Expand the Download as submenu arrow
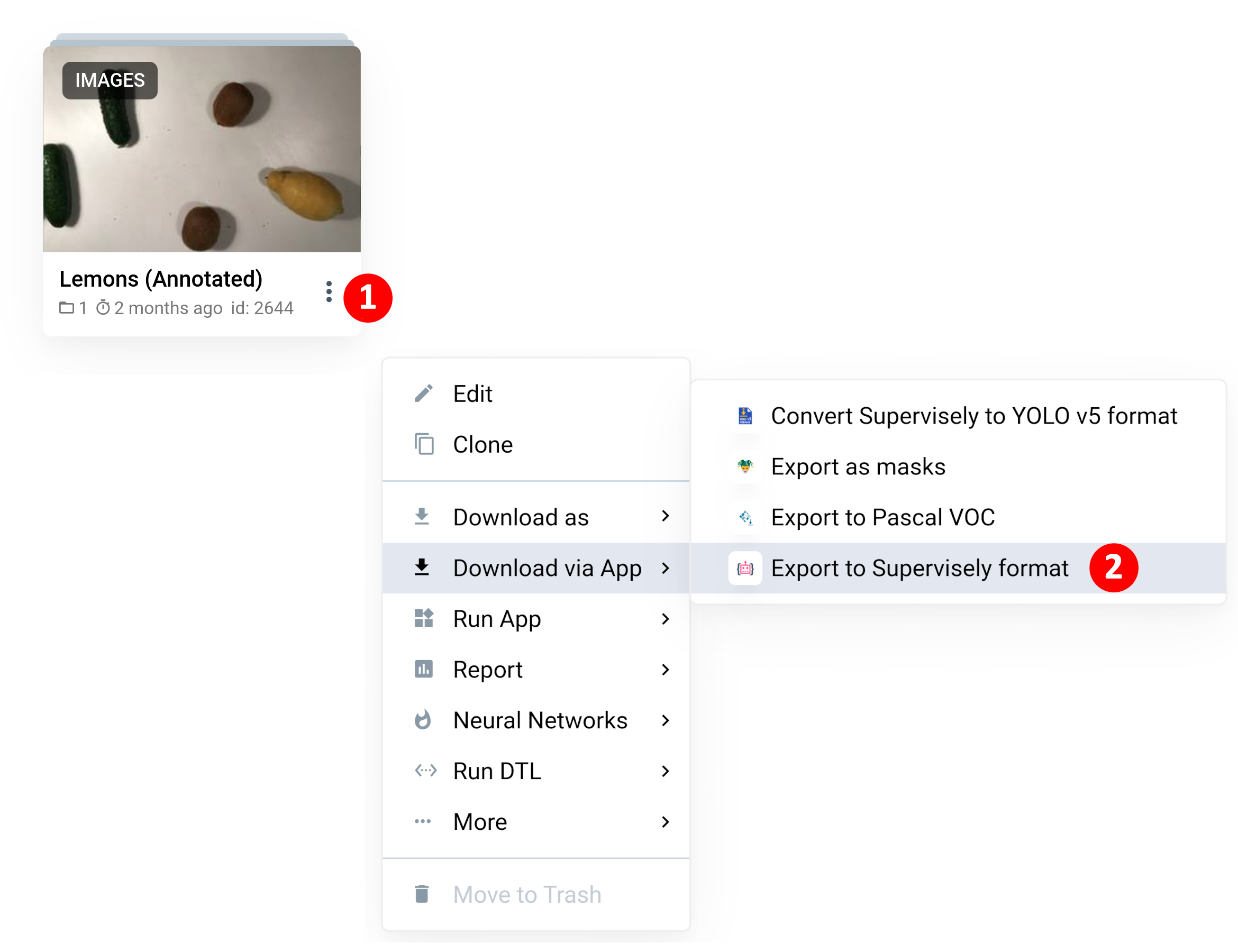This screenshot has width=1238, height=952. pyautogui.click(x=666, y=516)
